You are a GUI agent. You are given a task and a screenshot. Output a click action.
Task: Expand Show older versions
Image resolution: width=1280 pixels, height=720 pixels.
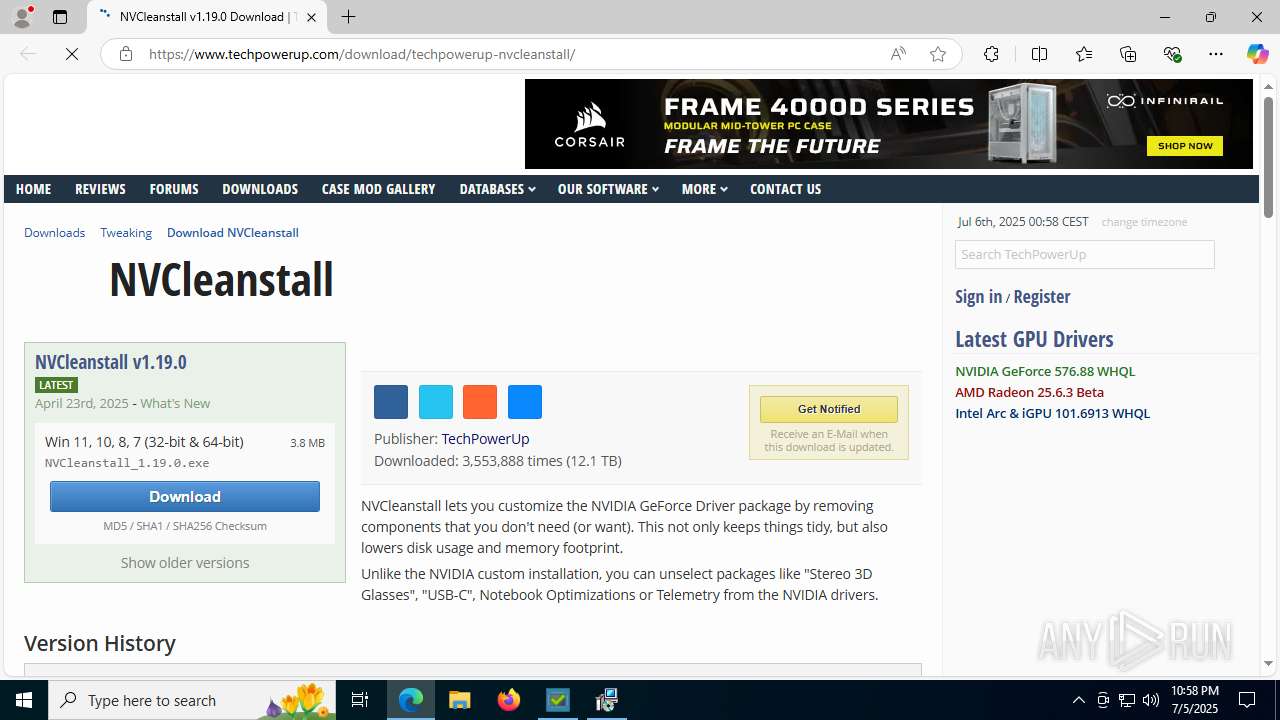[185, 563]
